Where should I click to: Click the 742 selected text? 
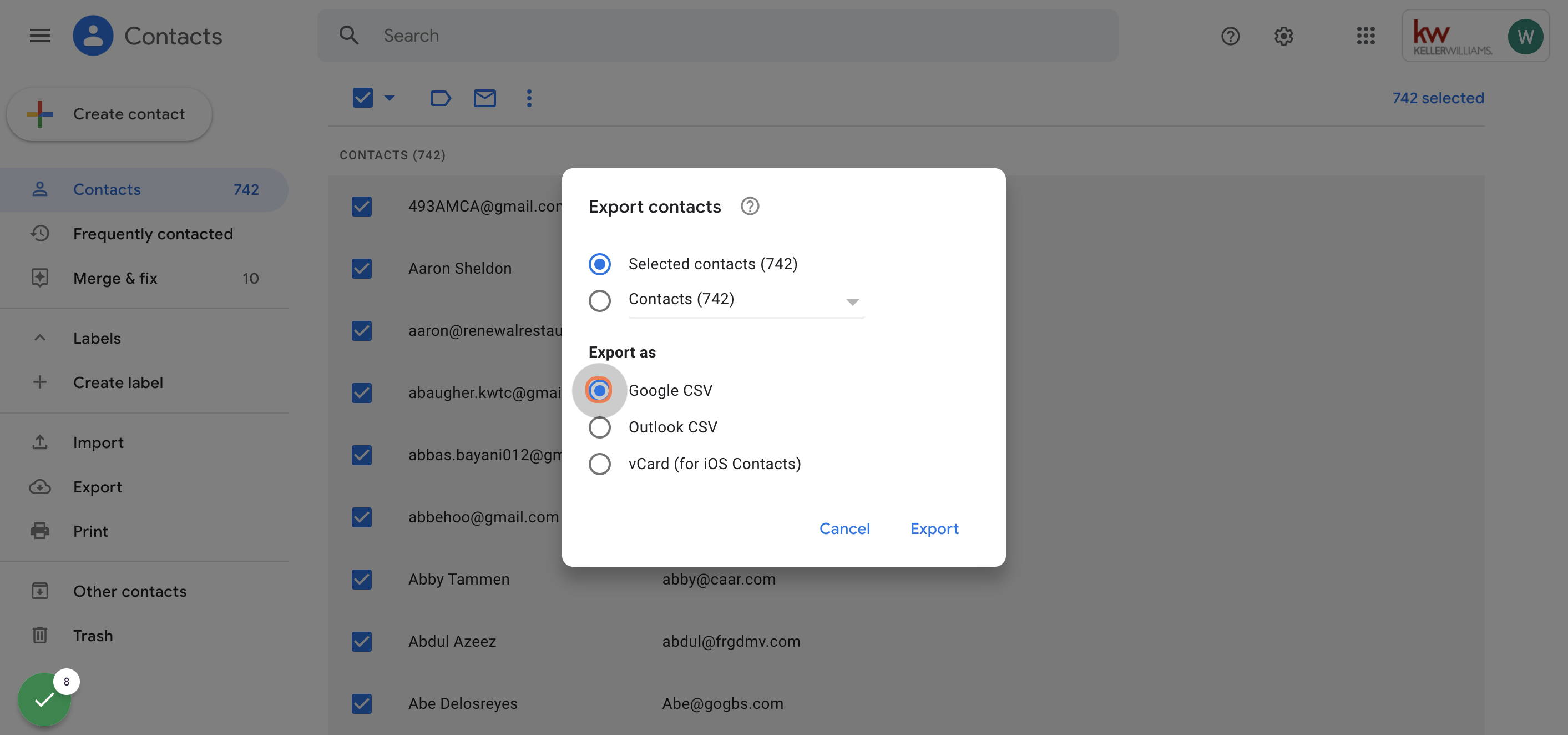coord(1438,98)
